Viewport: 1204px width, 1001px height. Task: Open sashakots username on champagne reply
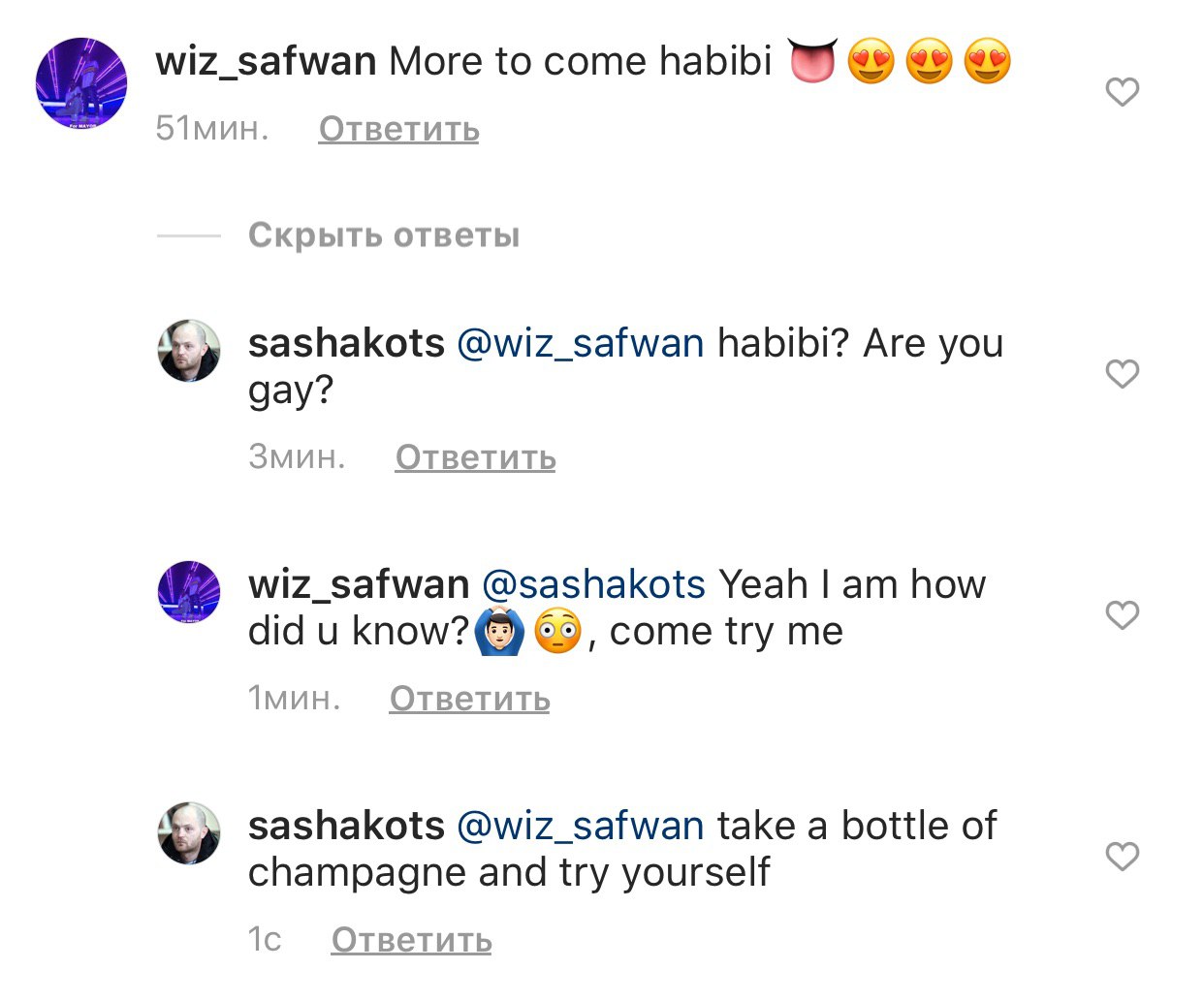[346, 826]
